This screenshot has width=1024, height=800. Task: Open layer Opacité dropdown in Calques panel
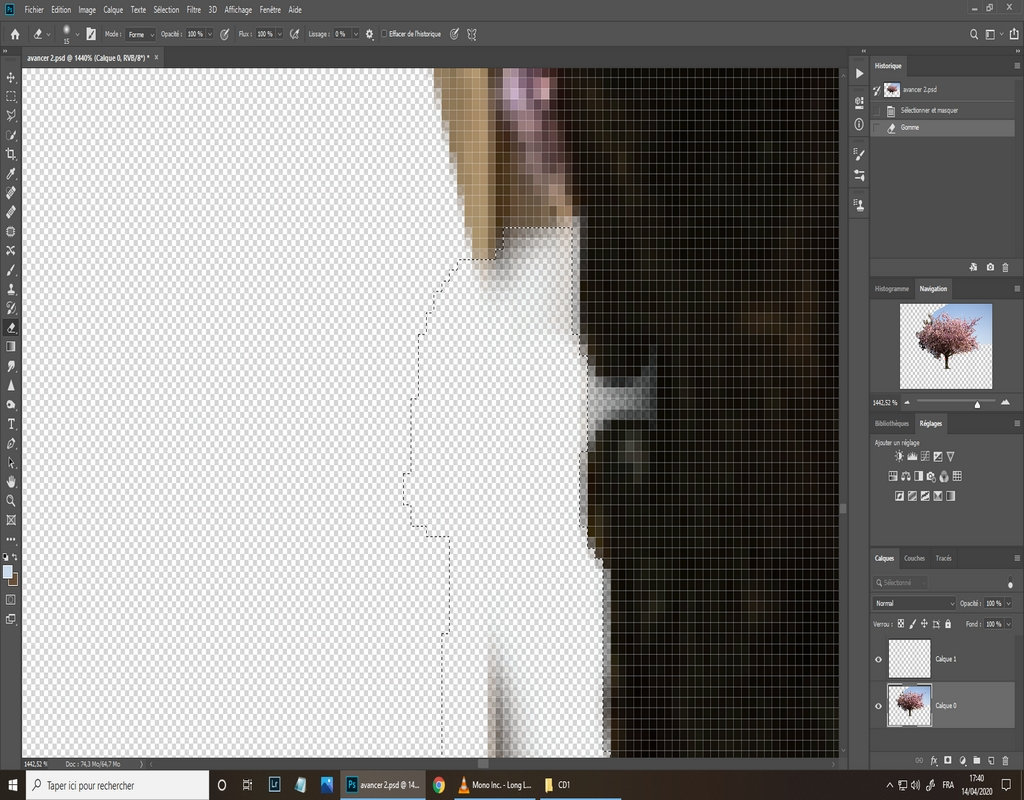pyautogui.click(x=1008, y=603)
